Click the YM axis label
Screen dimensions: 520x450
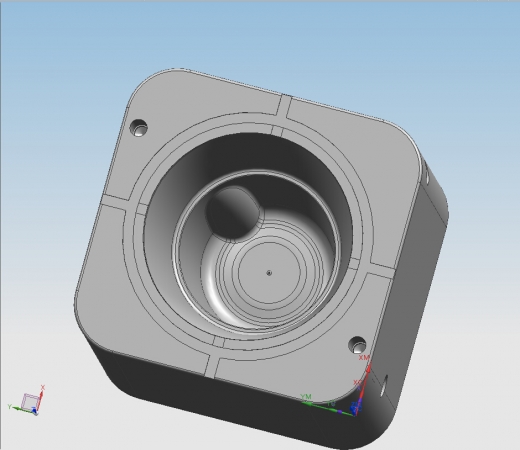(x=306, y=397)
